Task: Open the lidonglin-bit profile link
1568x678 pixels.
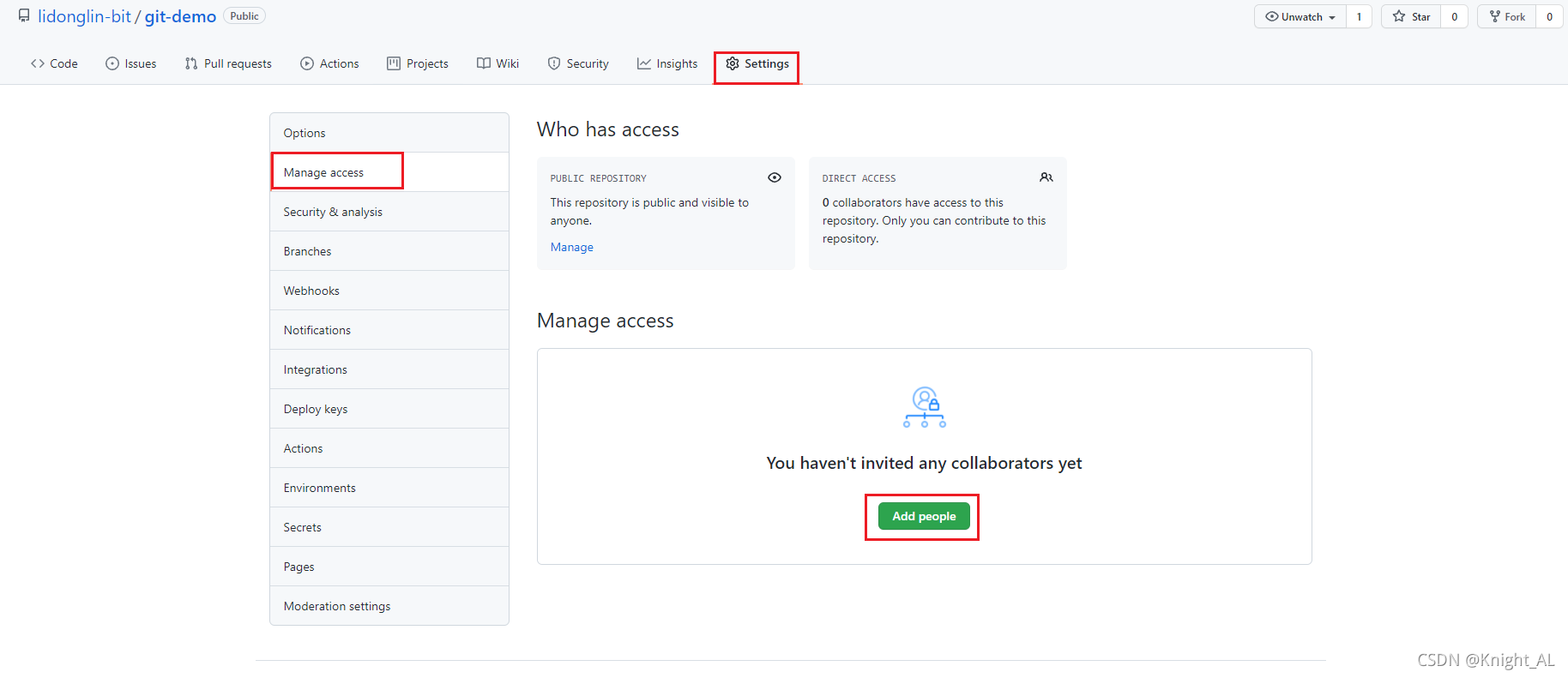Action: [84, 16]
